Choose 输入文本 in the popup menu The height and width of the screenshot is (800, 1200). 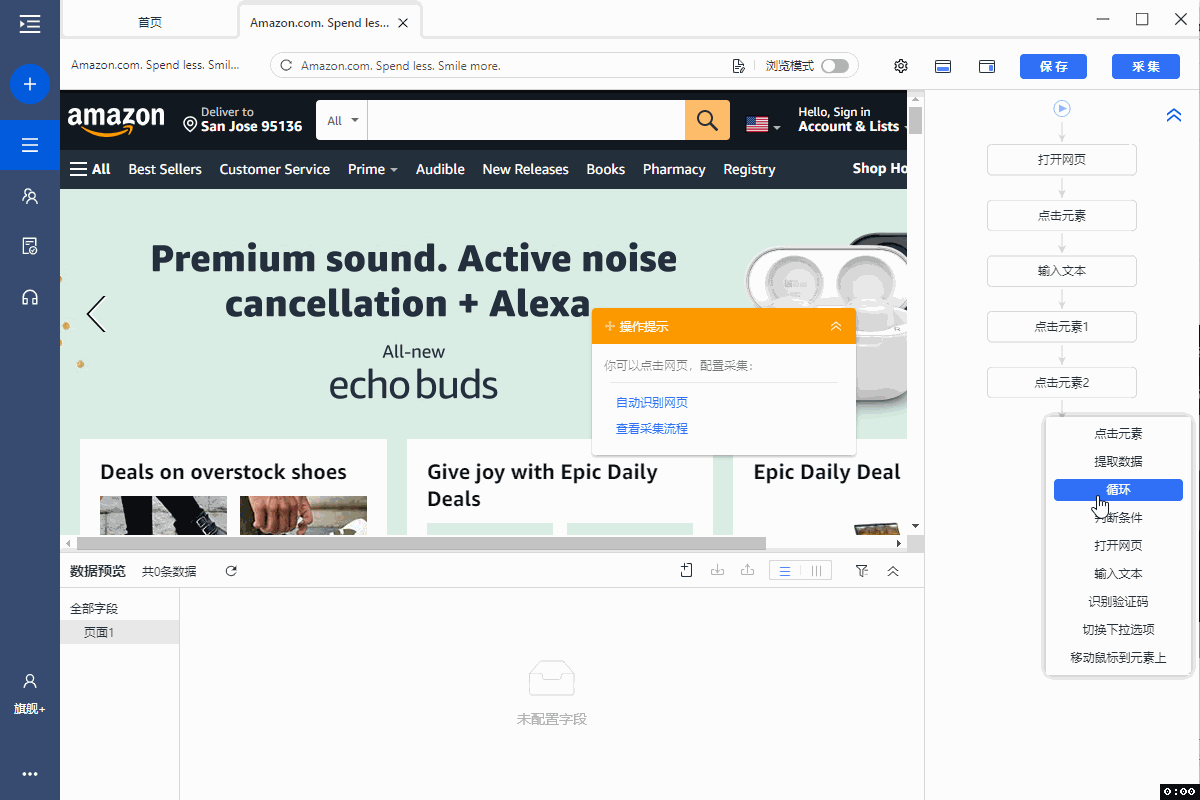(x=1118, y=574)
